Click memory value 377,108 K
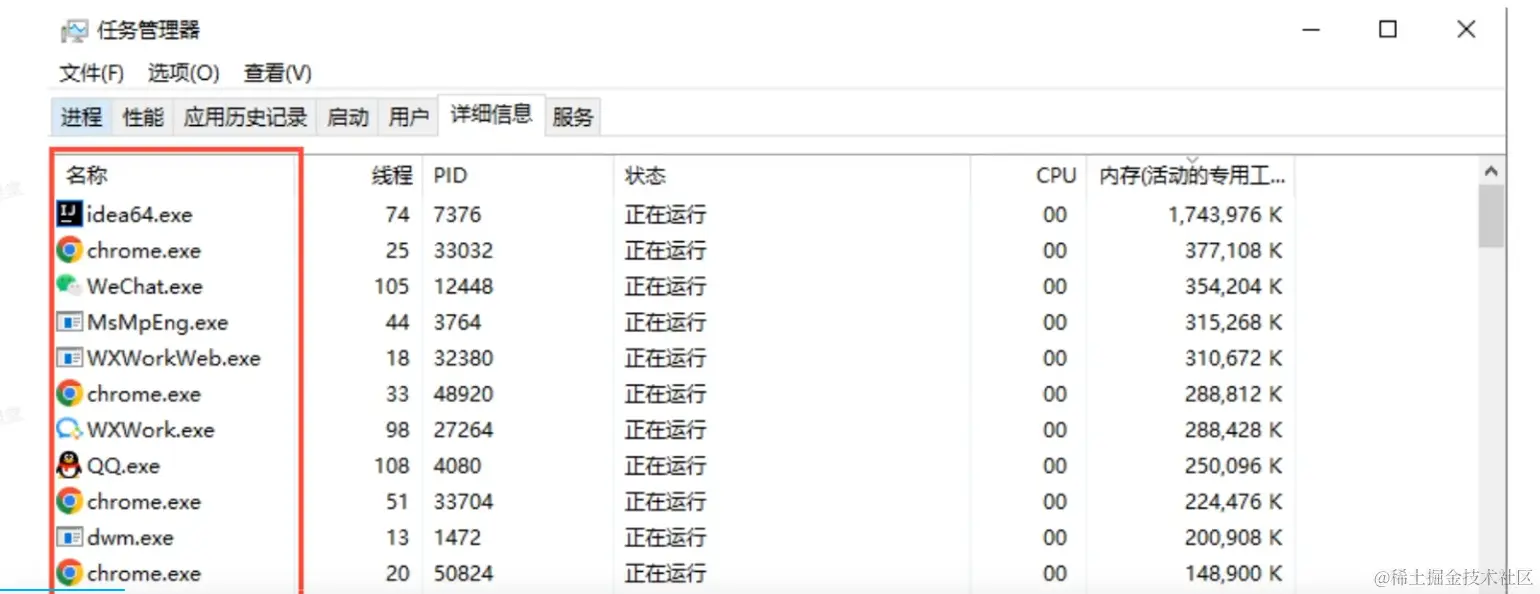Viewport: 1540px width, 594px height. (1233, 250)
